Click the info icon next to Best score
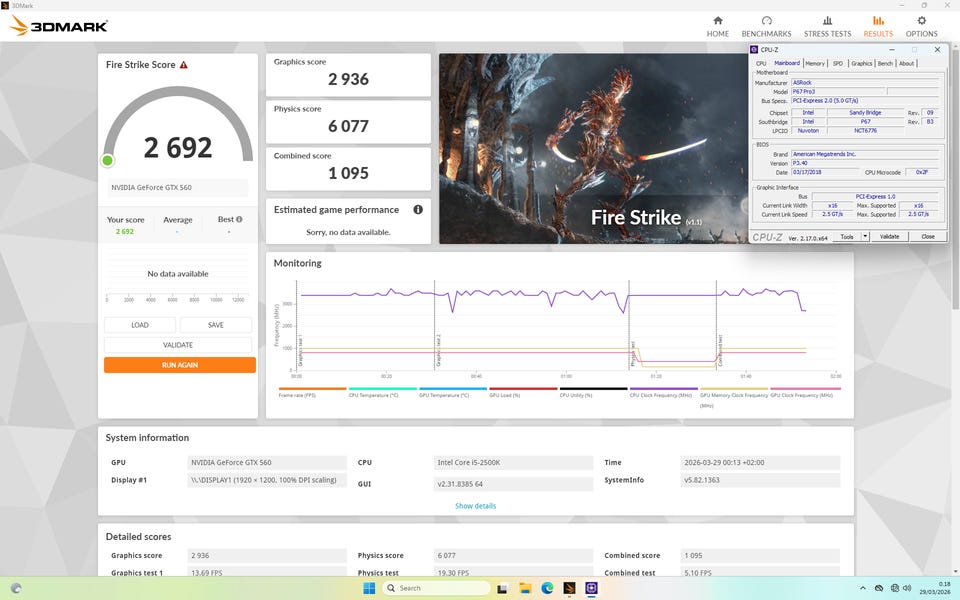Image resolution: width=960 pixels, height=600 pixels. 239,219
